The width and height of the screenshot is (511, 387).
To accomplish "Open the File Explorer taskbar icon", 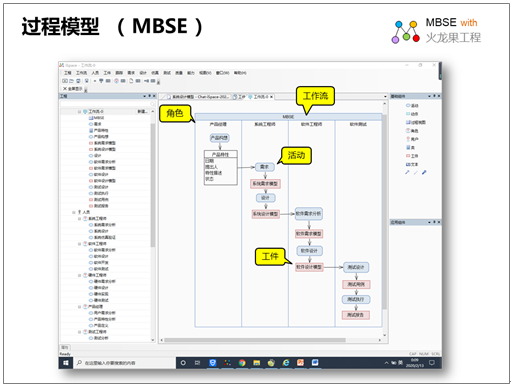I will point(257,363).
